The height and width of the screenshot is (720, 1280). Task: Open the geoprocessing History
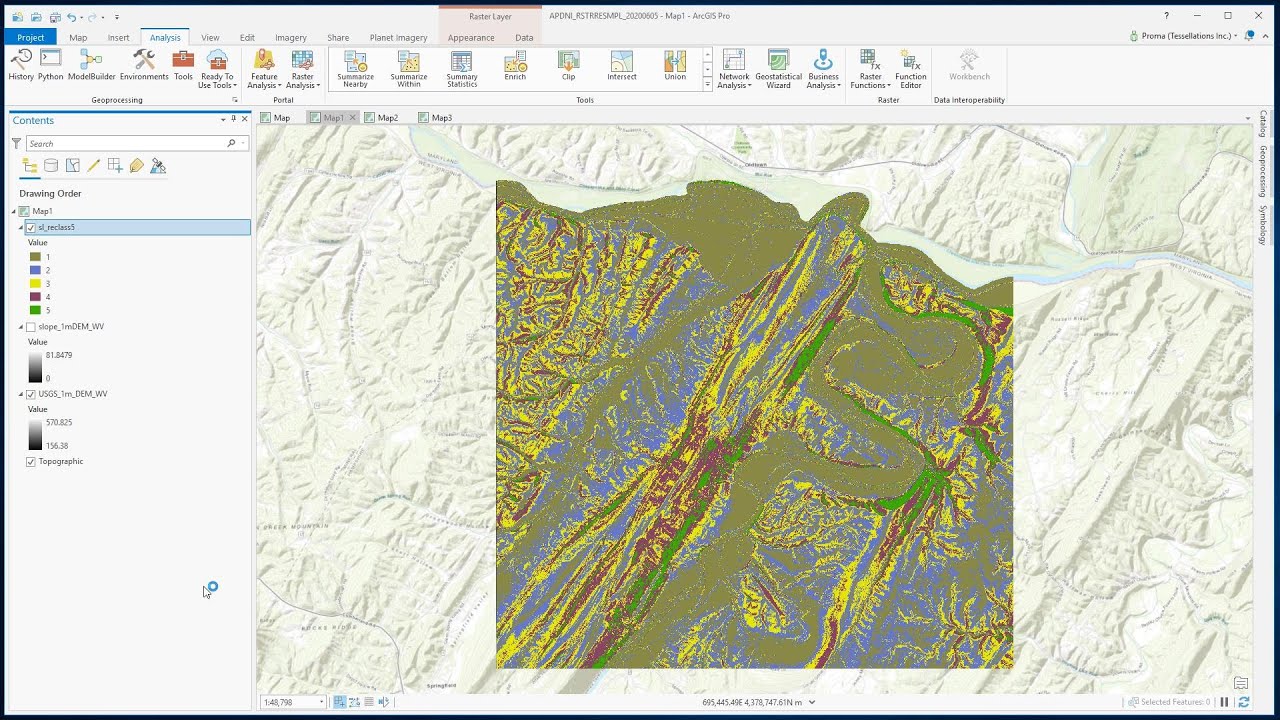(x=21, y=65)
